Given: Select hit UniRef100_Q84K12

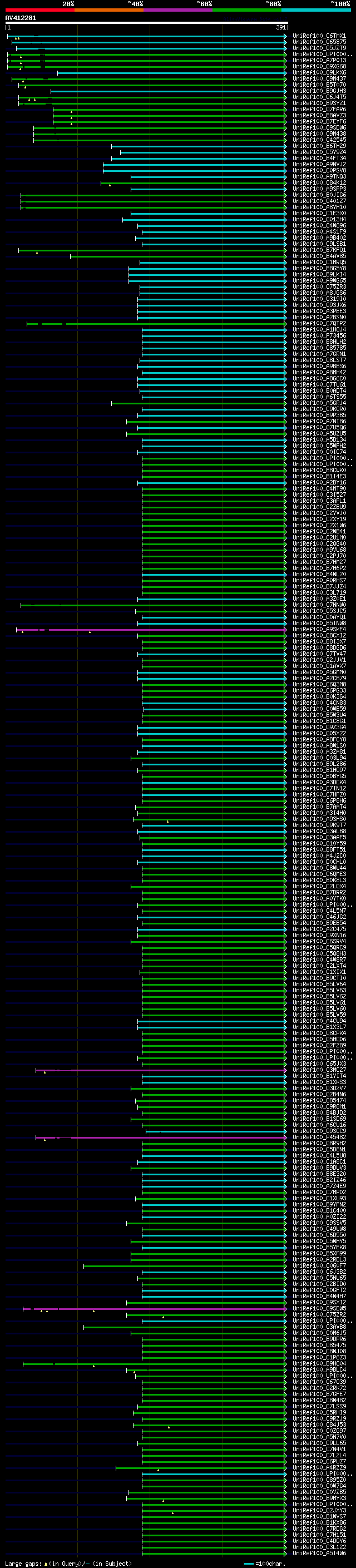Looking at the screenshot, I should pyautogui.click(x=319, y=182).
